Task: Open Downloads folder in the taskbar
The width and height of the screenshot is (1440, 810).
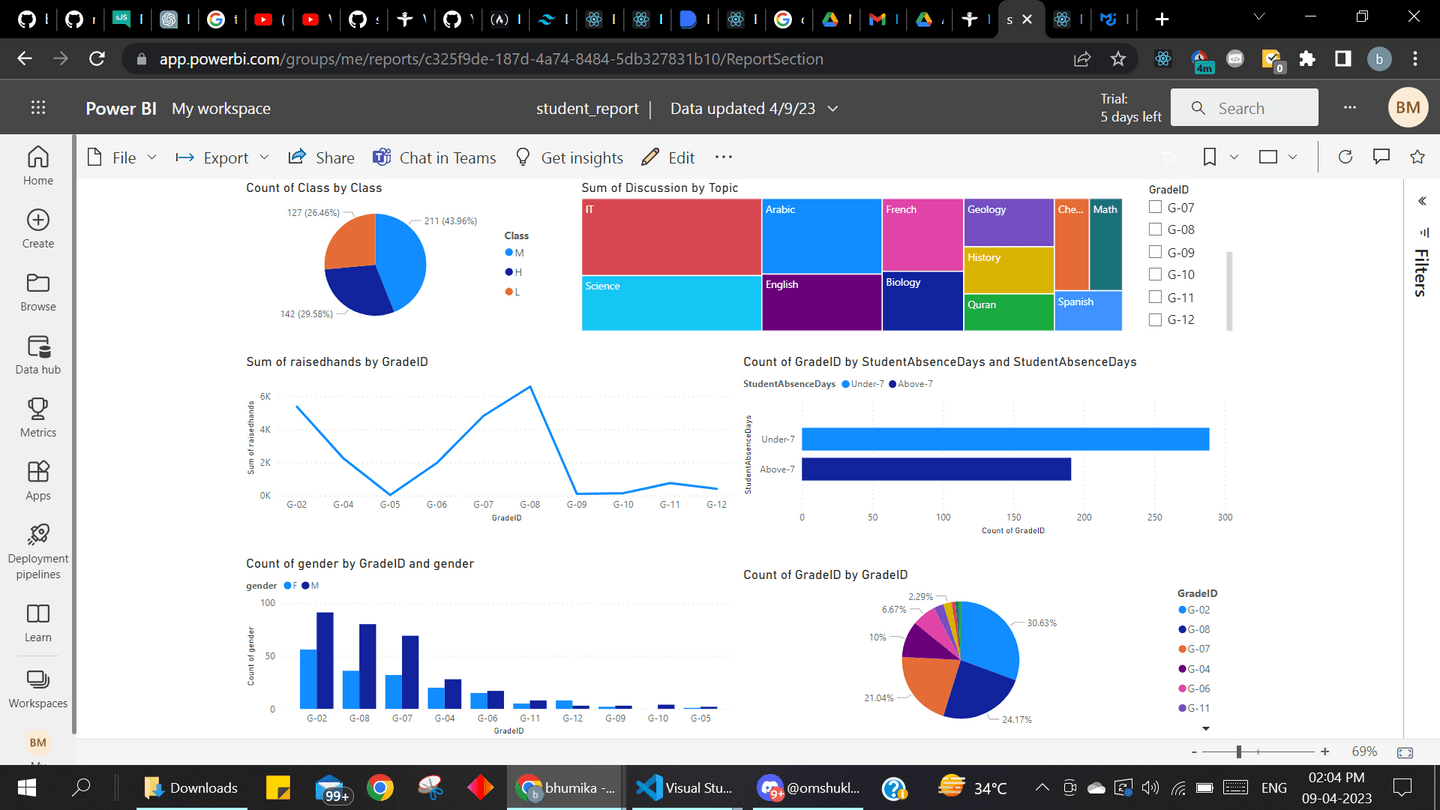Action: tap(191, 788)
